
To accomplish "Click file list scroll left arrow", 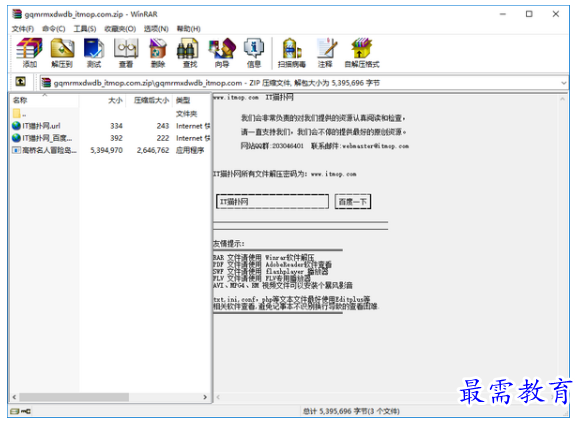I will click(14, 397).
